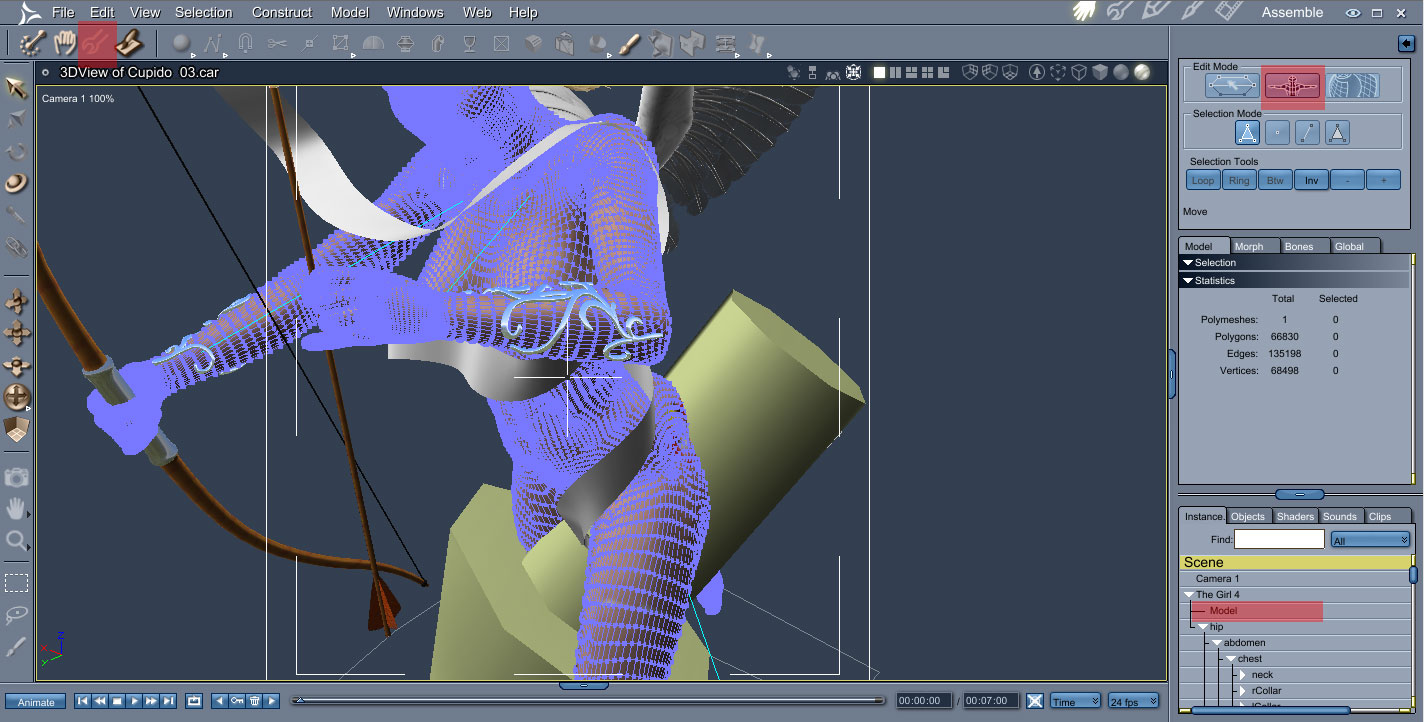Enable vertex point selection mode
Image resolution: width=1425 pixels, height=722 pixels.
point(1277,133)
